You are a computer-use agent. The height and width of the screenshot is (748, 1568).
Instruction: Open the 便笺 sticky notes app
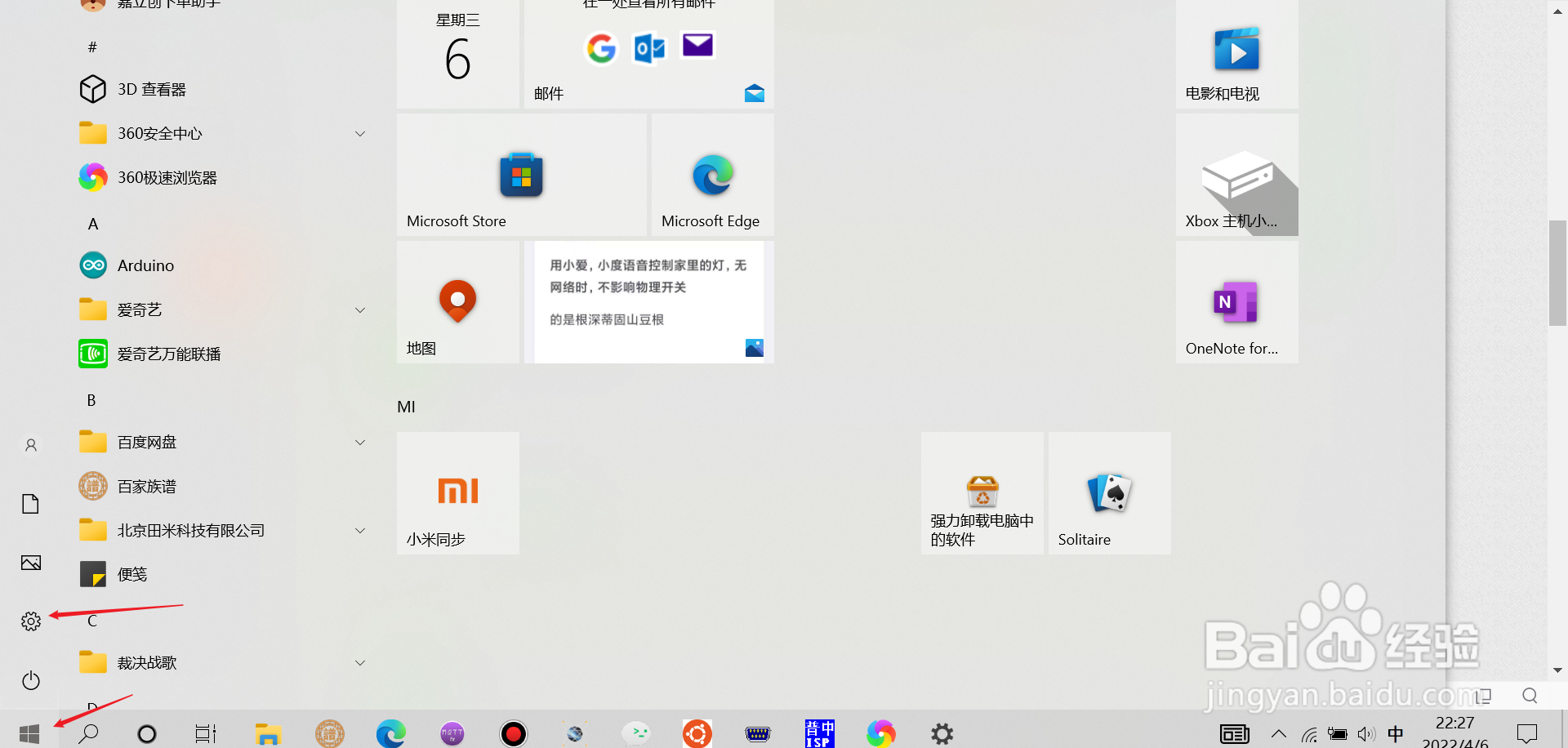(x=220, y=574)
